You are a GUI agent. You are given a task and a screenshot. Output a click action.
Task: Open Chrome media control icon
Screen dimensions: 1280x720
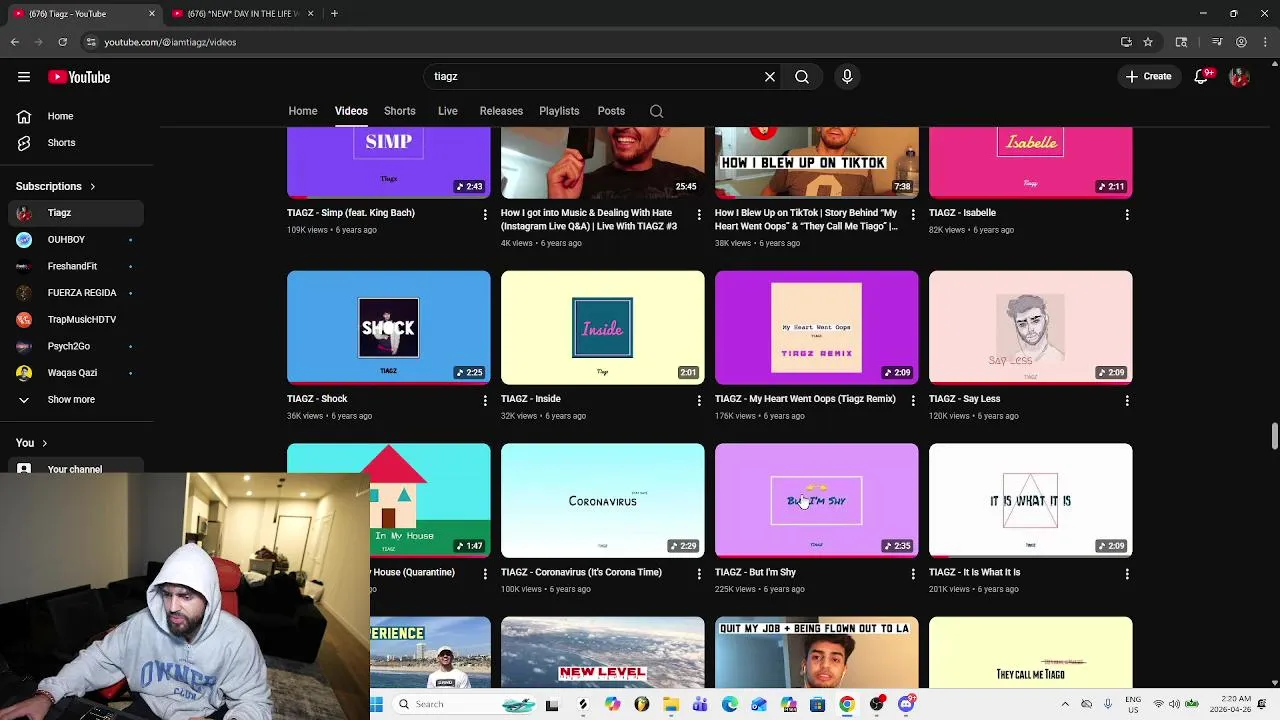[x=1217, y=42]
